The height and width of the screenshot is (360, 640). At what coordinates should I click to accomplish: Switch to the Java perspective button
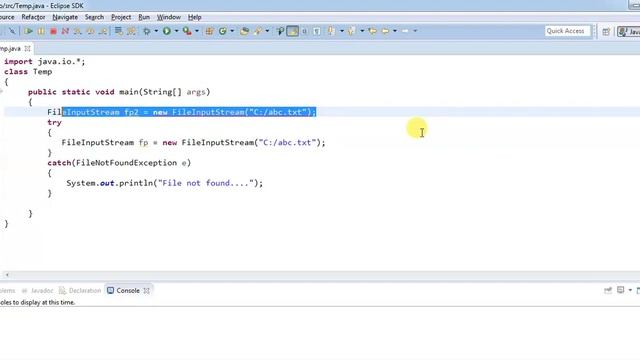pyautogui.click(x=629, y=31)
